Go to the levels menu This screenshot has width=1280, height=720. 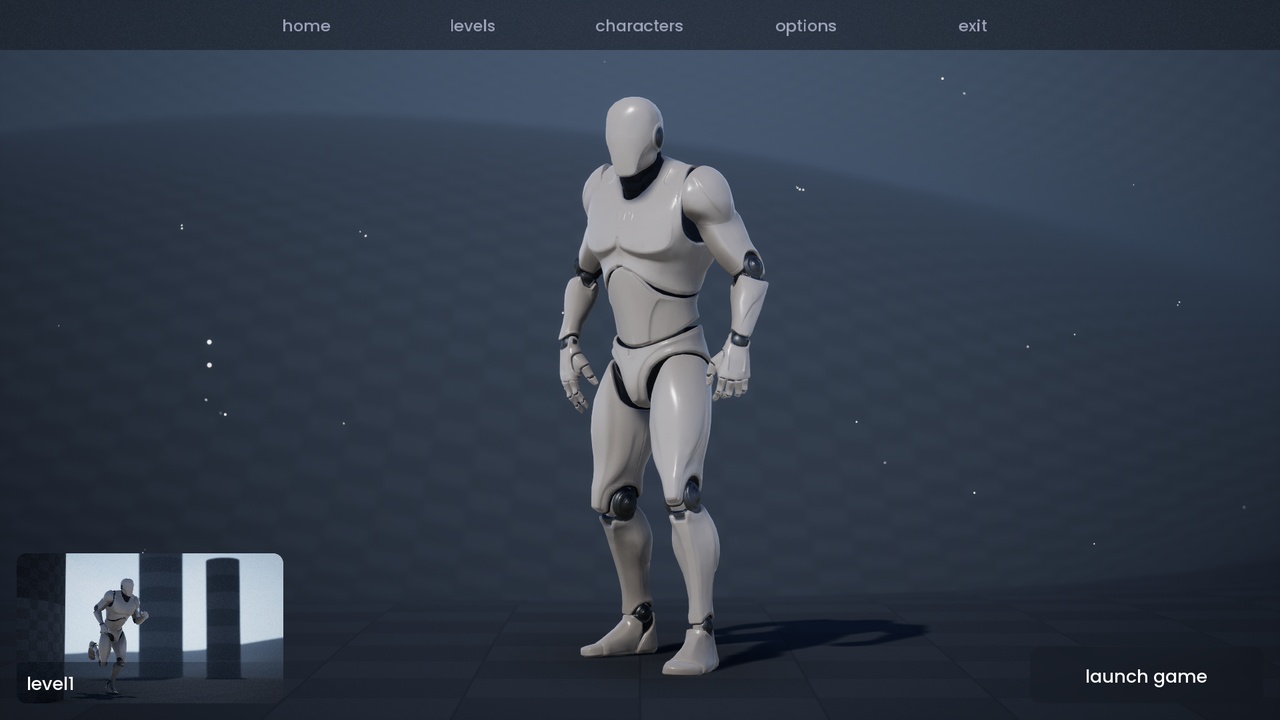point(472,26)
